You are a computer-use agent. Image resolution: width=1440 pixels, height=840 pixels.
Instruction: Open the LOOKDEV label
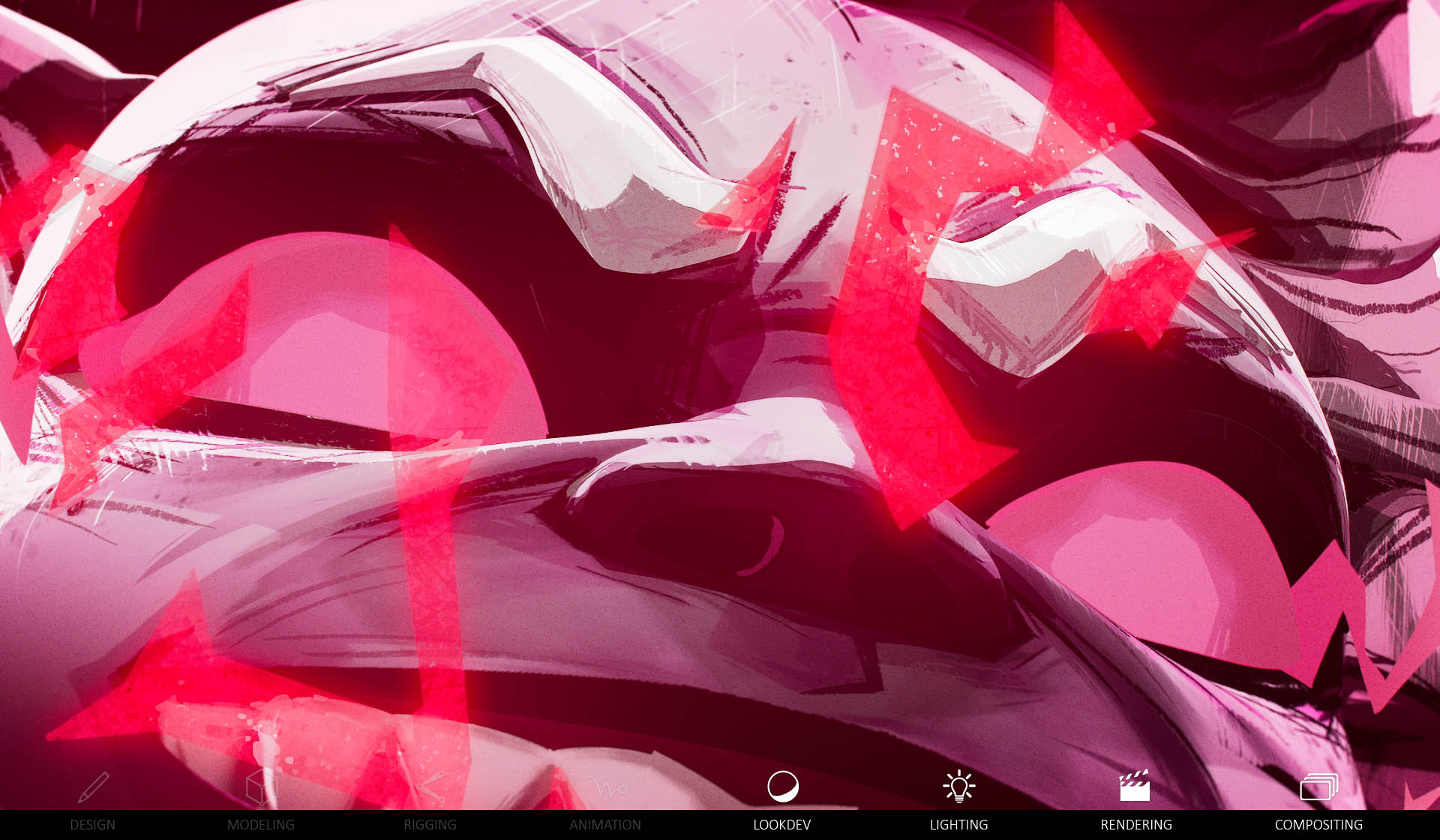[782, 824]
